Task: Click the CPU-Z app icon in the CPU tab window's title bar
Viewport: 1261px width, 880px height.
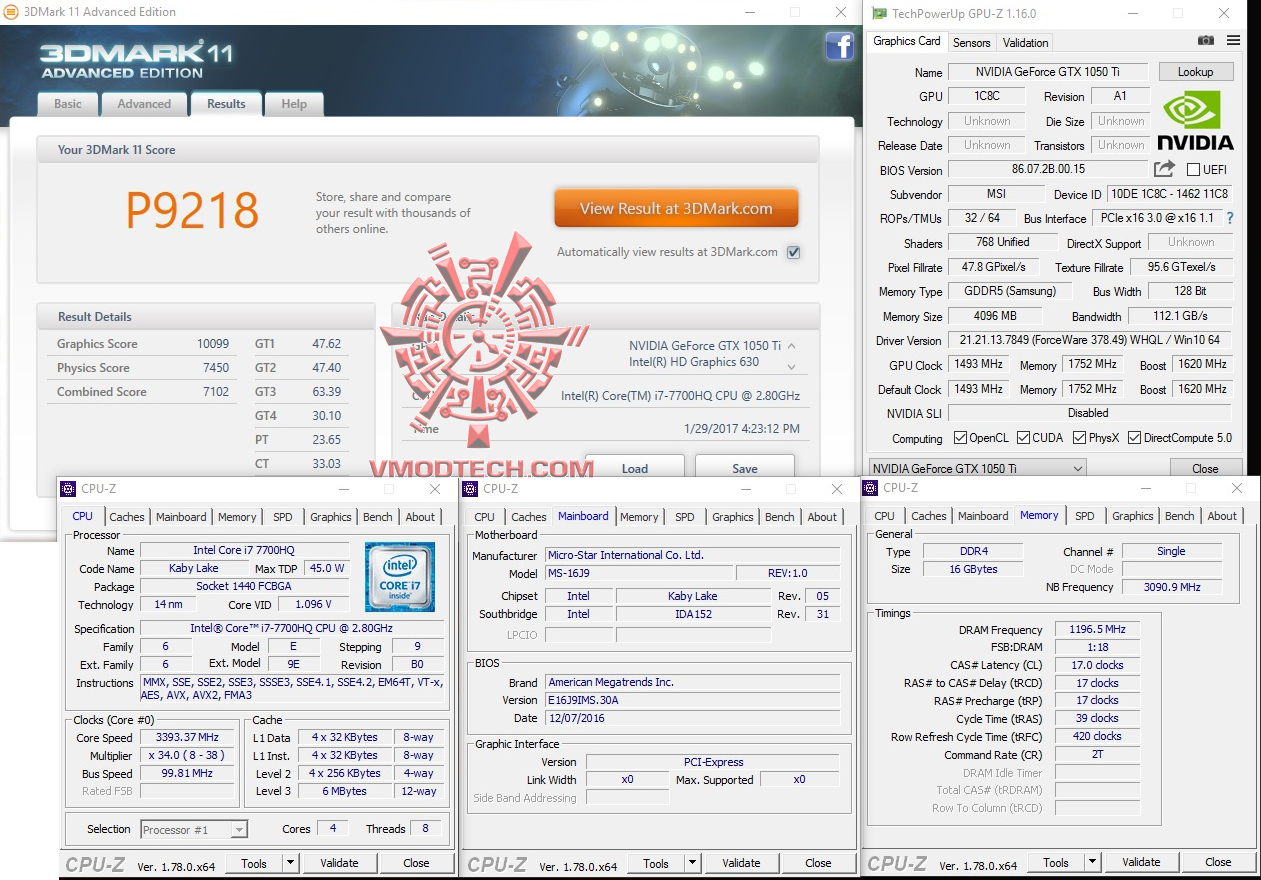Action: coord(68,489)
